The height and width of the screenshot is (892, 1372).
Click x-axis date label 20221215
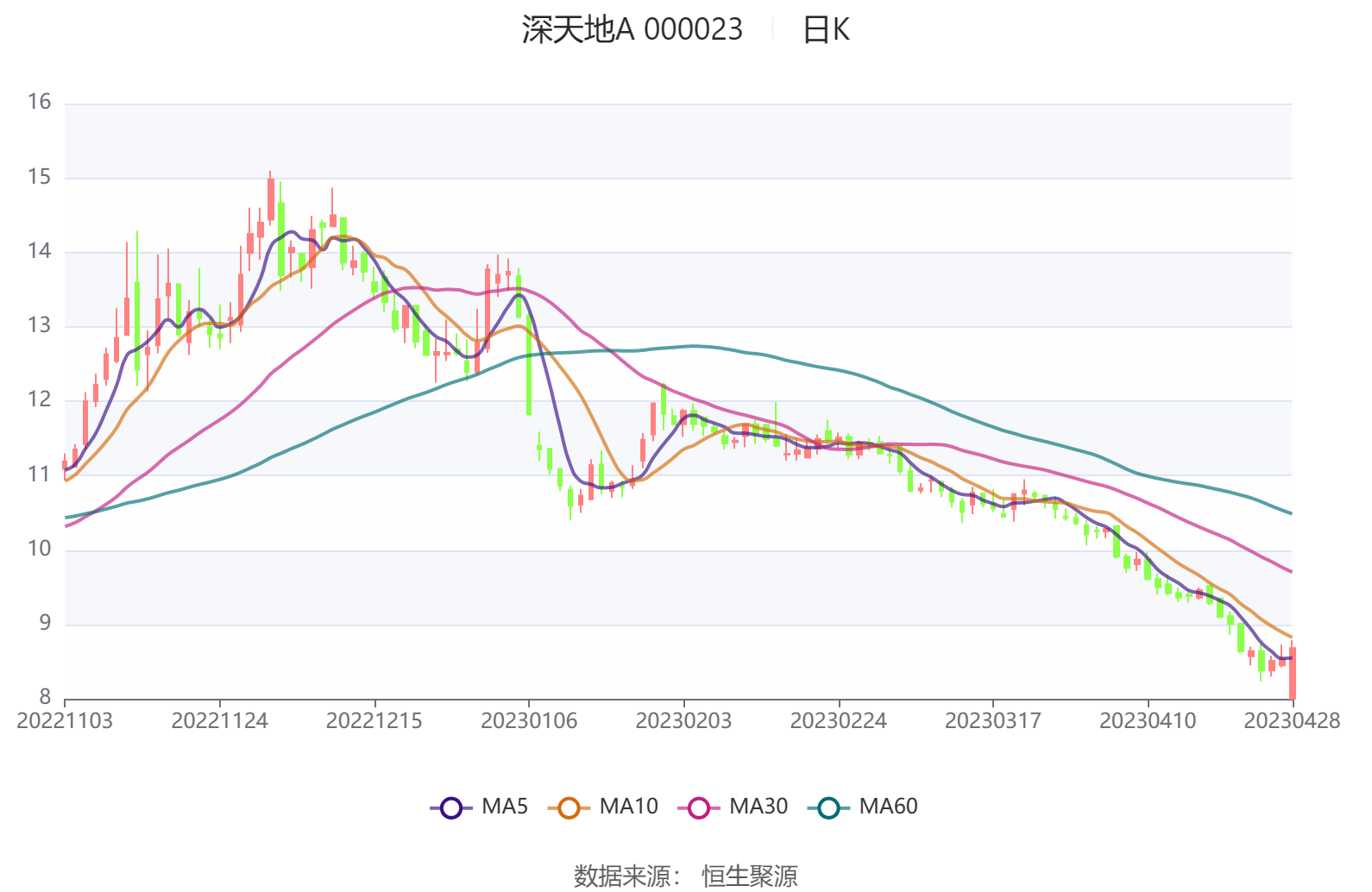click(374, 721)
